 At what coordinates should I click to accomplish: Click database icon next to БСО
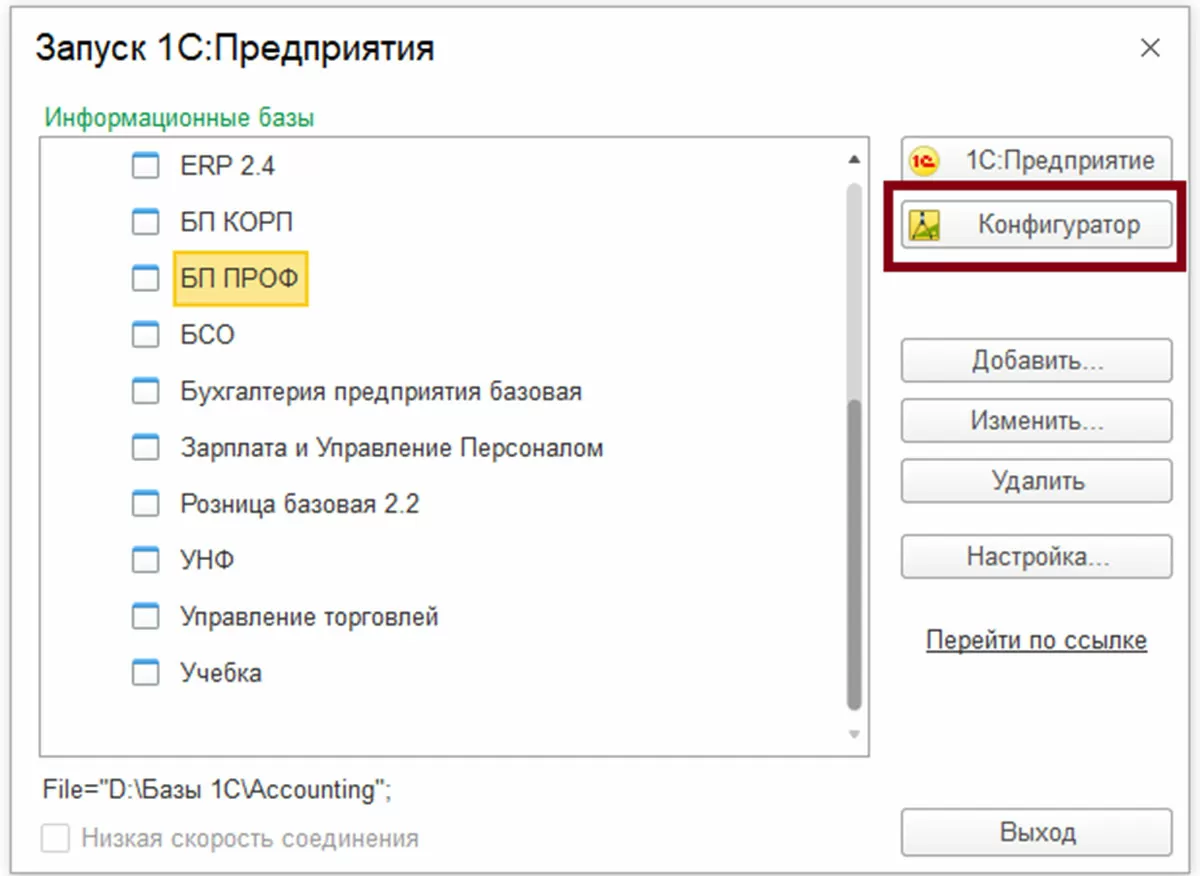(146, 334)
